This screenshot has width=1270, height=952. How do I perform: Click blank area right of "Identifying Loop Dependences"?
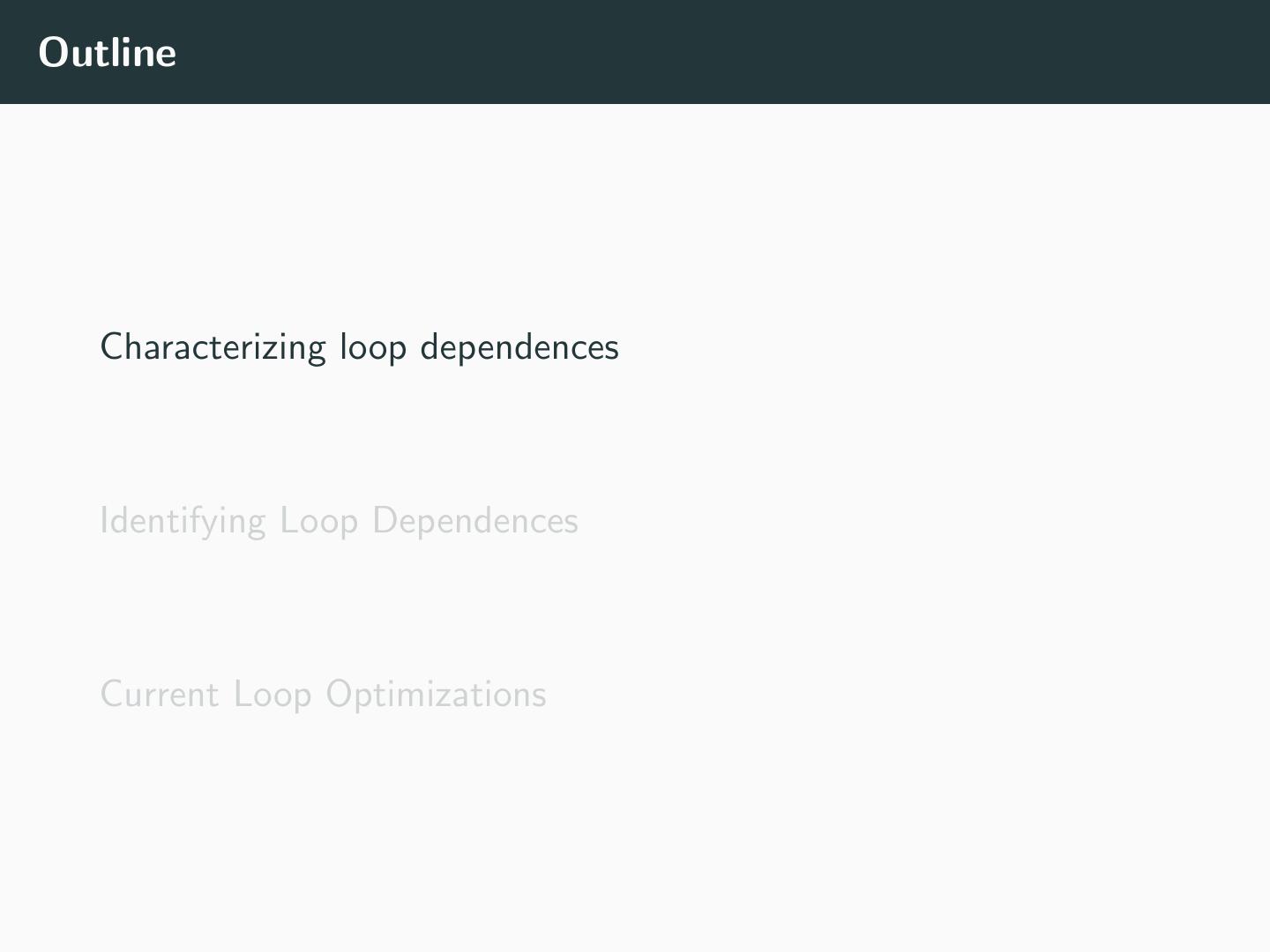coord(882,521)
